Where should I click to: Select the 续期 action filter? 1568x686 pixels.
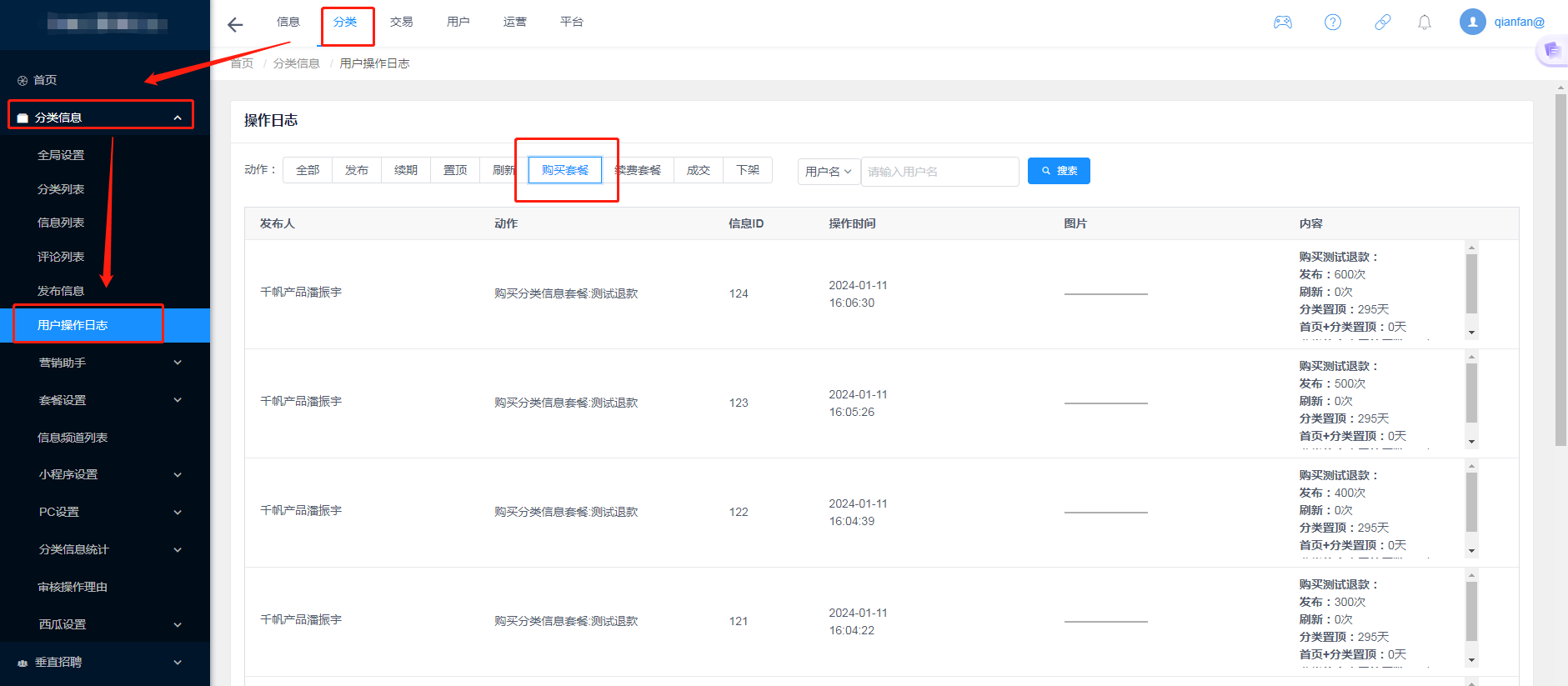pos(406,170)
